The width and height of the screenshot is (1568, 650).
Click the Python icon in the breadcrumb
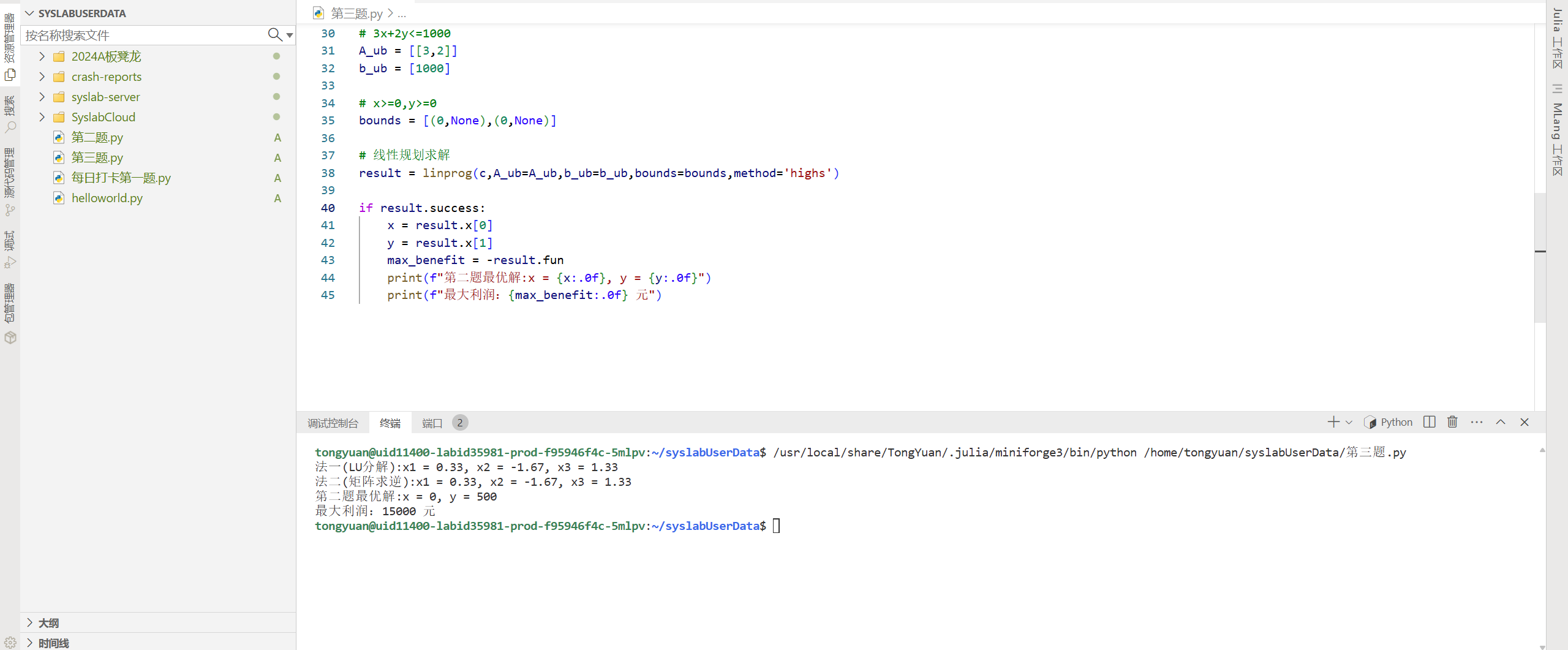click(x=318, y=13)
